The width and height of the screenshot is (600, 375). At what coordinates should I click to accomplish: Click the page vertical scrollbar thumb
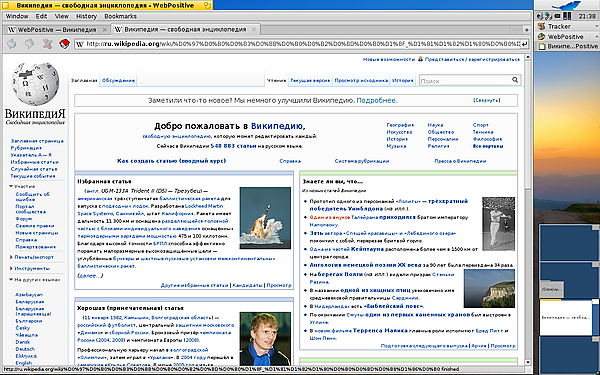pos(528,125)
